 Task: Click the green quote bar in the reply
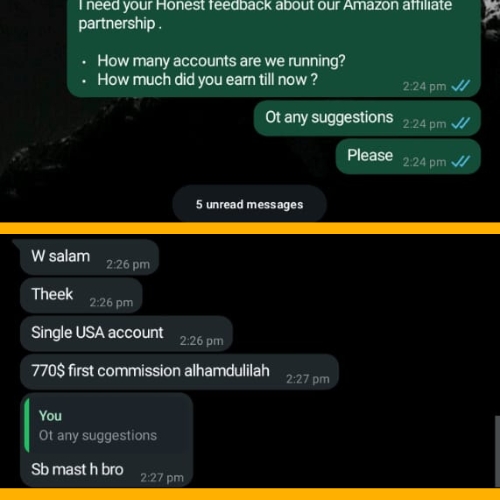point(27,425)
